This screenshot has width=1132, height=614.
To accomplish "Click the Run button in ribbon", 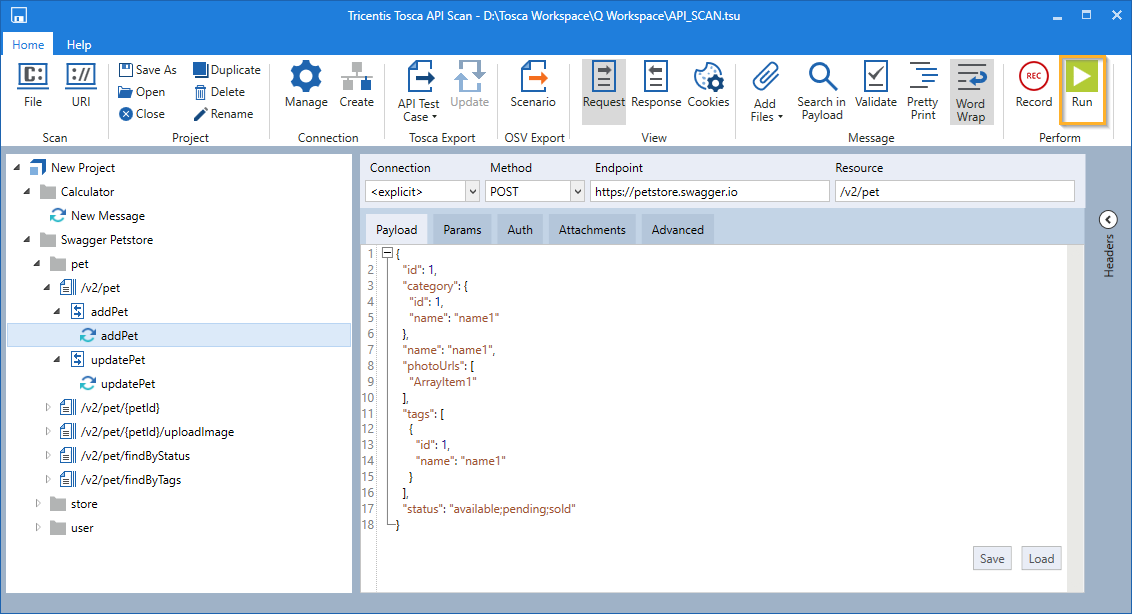I will [1082, 88].
